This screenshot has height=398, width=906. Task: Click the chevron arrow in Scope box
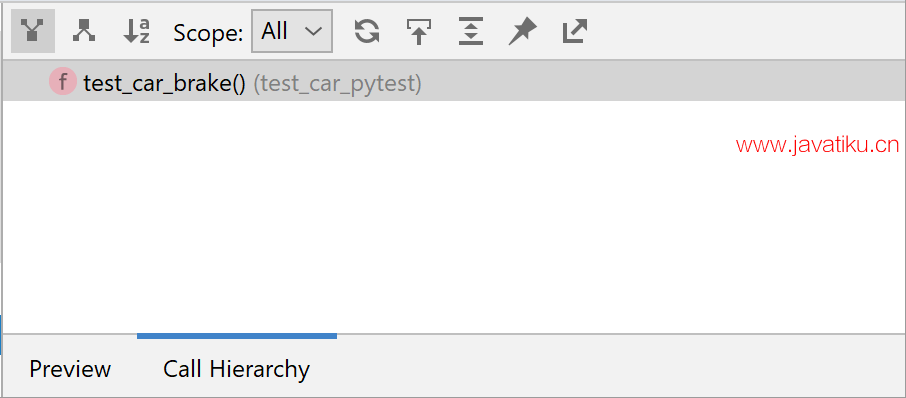[x=313, y=32]
